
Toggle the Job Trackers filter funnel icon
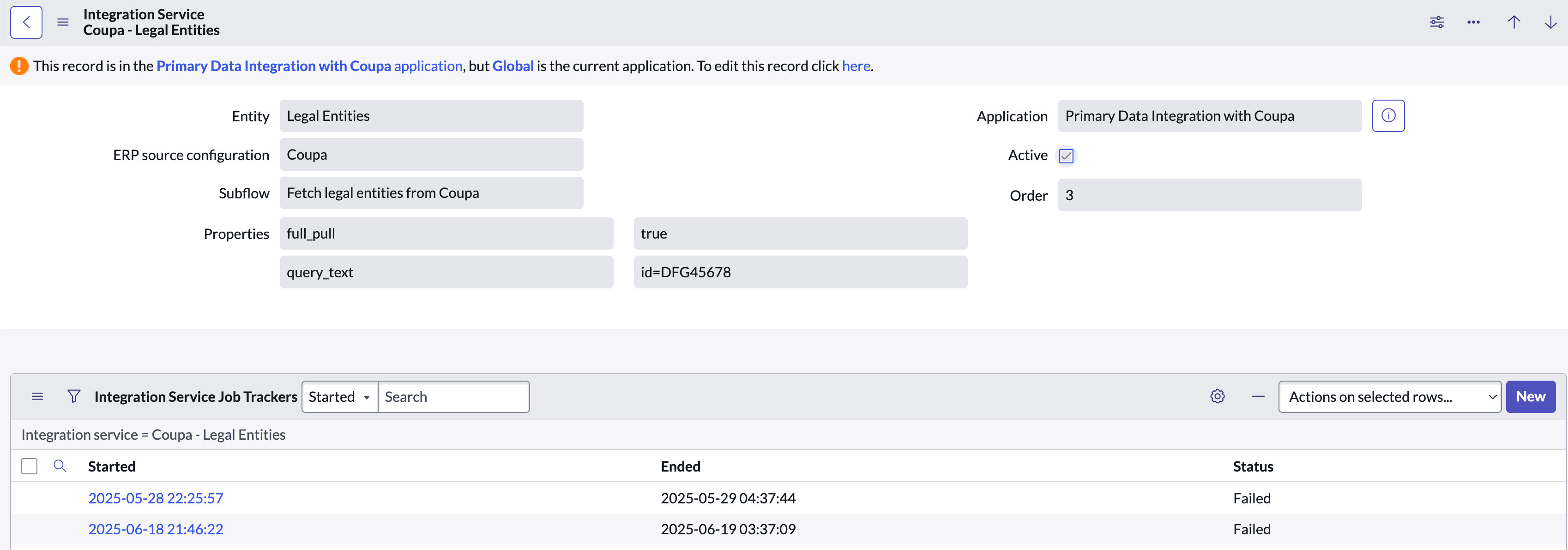[x=74, y=397]
